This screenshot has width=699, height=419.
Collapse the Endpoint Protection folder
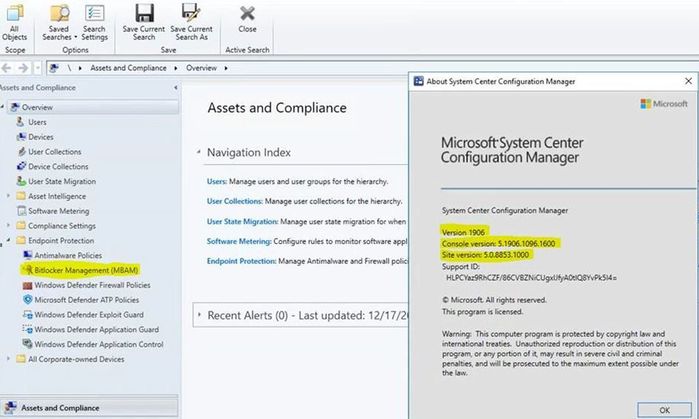pyautogui.click(x=8, y=240)
